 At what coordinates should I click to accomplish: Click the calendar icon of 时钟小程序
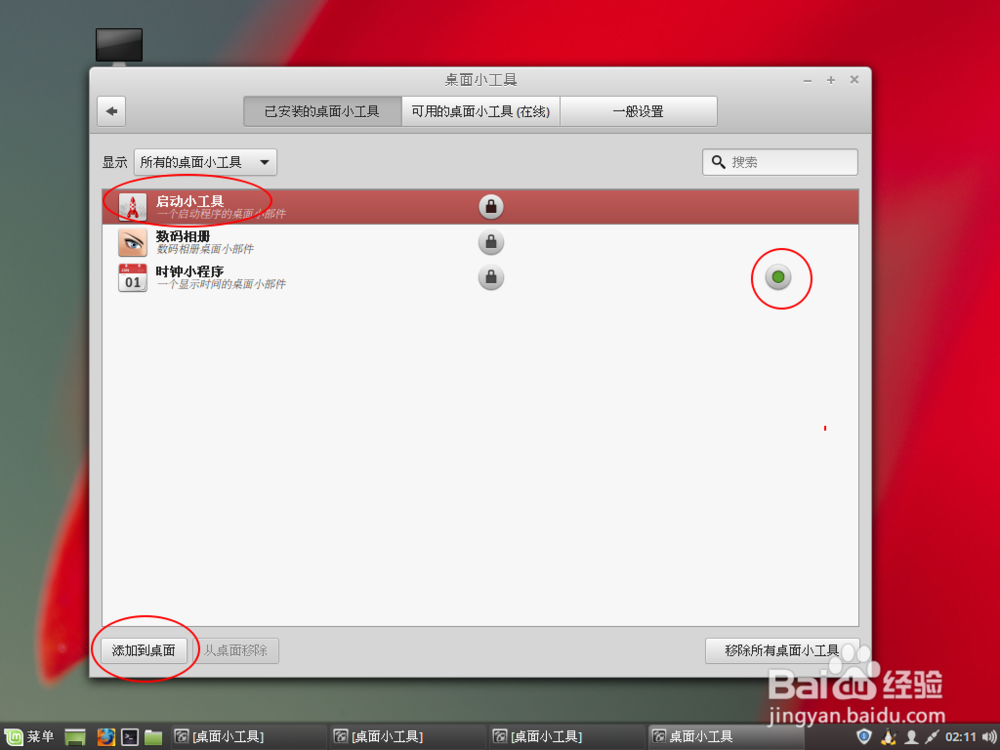tap(133, 278)
